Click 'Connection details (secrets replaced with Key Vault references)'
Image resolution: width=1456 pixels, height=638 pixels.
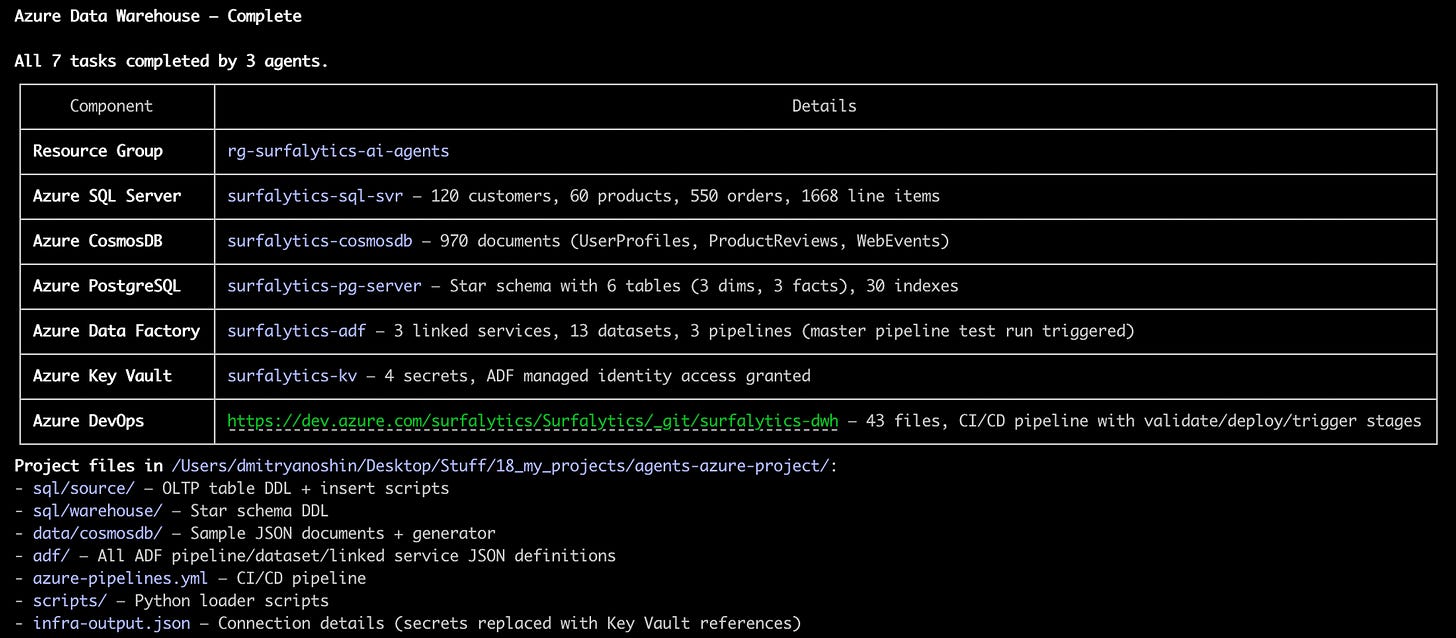(510, 623)
